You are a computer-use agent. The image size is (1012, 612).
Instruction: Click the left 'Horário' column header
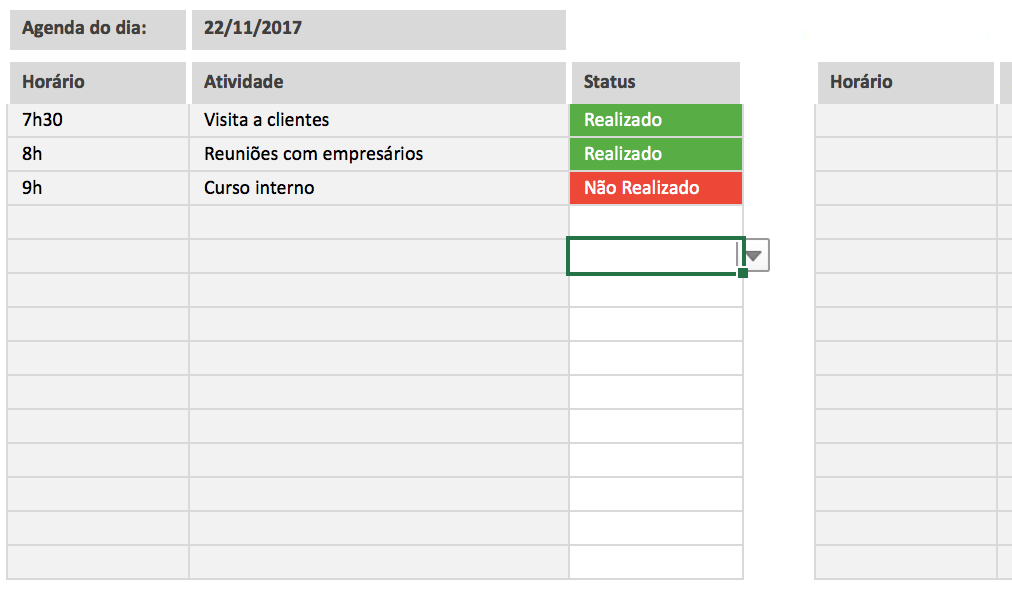[97, 82]
